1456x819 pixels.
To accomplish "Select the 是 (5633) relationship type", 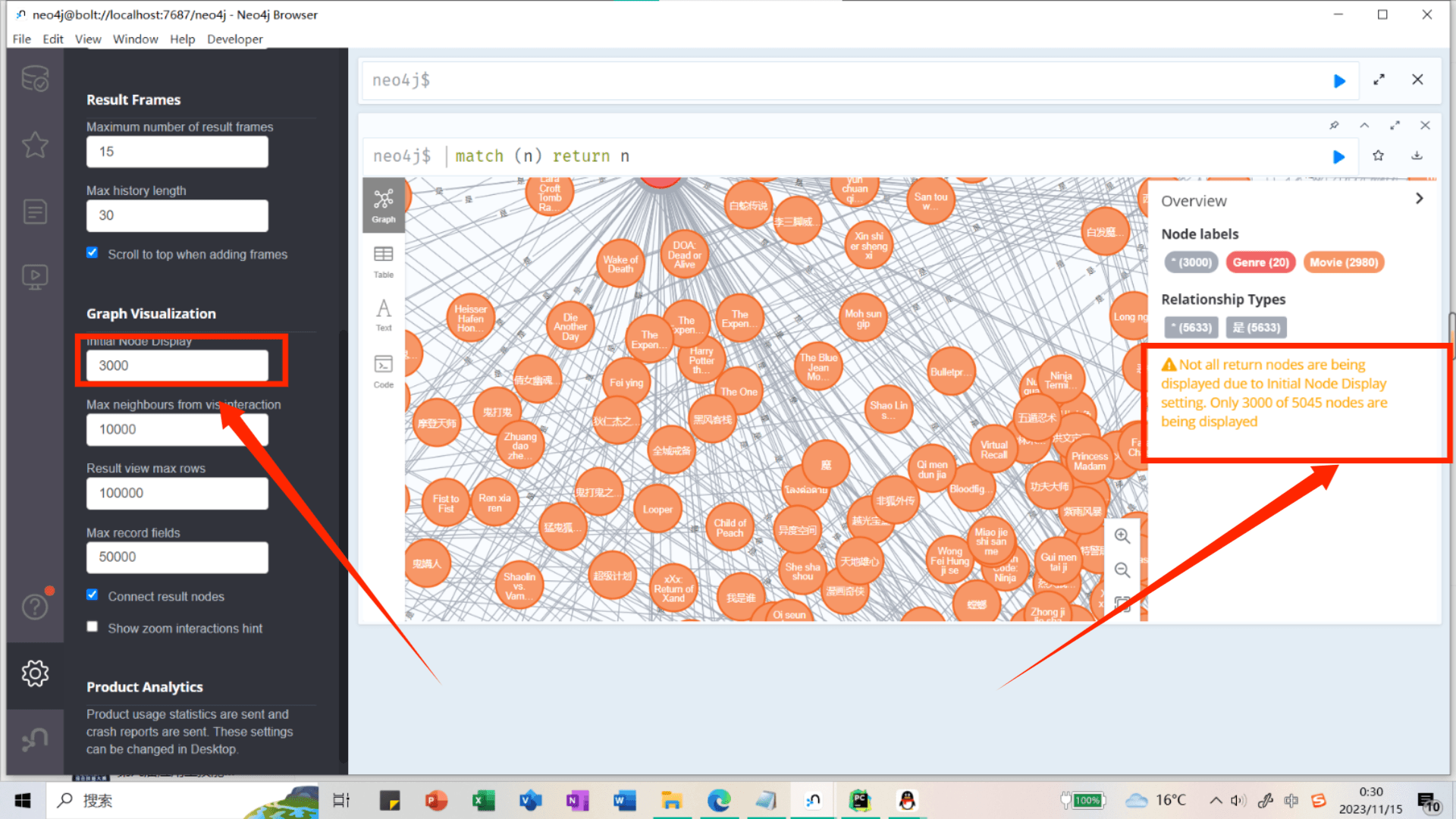I will tap(1257, 328).
